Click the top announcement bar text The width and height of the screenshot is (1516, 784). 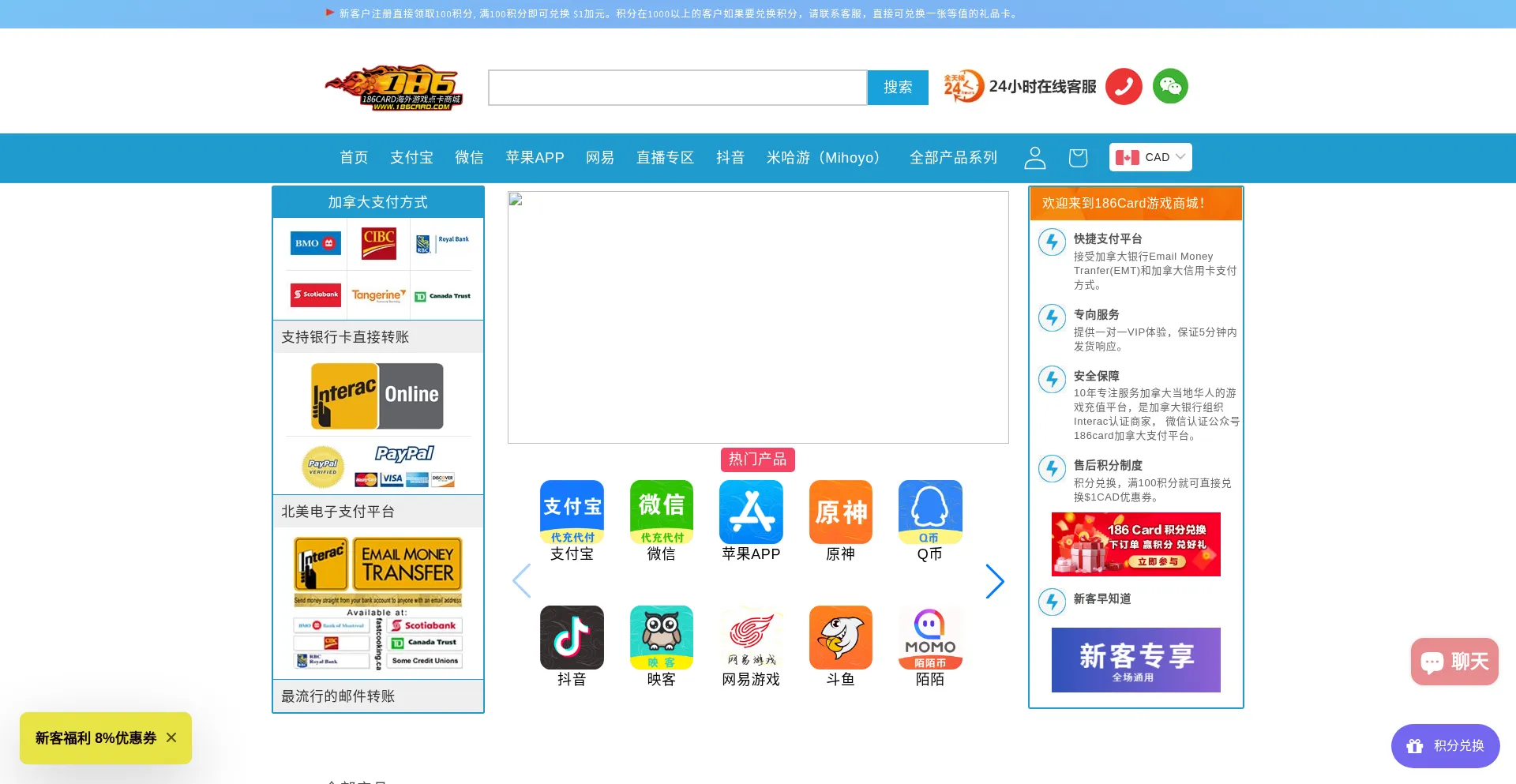pyautogui.click(x=679, y=13)
